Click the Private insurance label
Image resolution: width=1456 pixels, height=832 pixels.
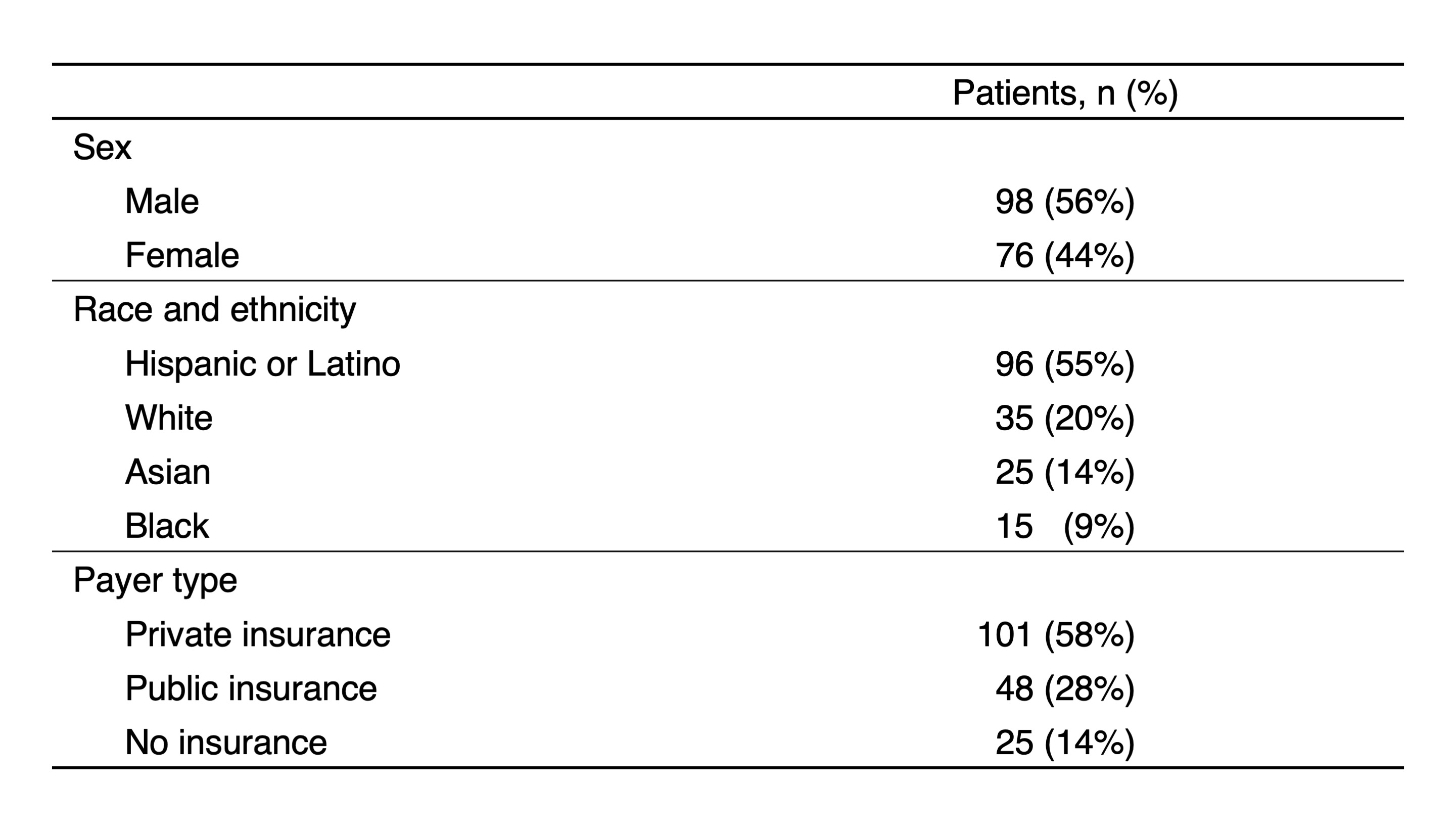pyautogui.click(x=258, y=634)
